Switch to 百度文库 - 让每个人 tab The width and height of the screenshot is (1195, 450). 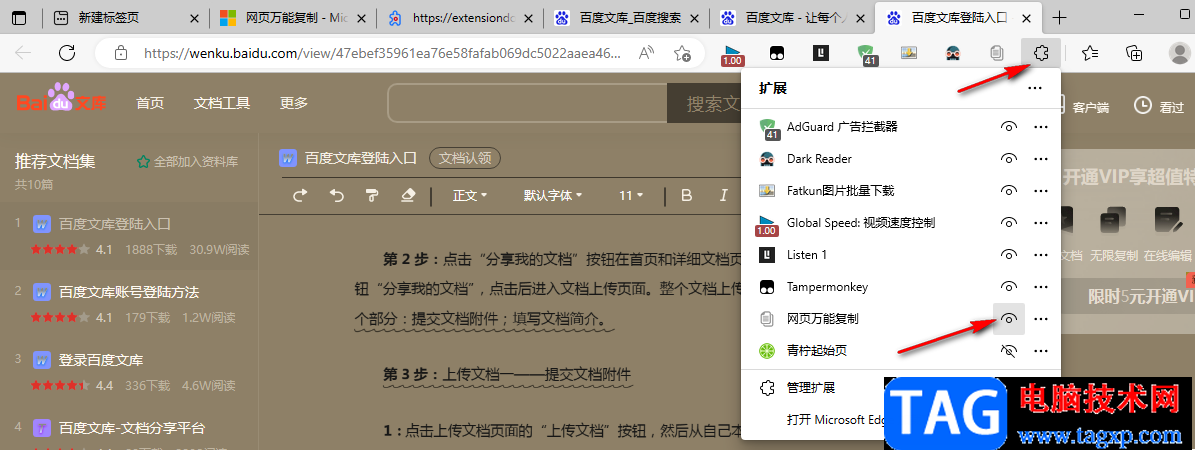792,18
